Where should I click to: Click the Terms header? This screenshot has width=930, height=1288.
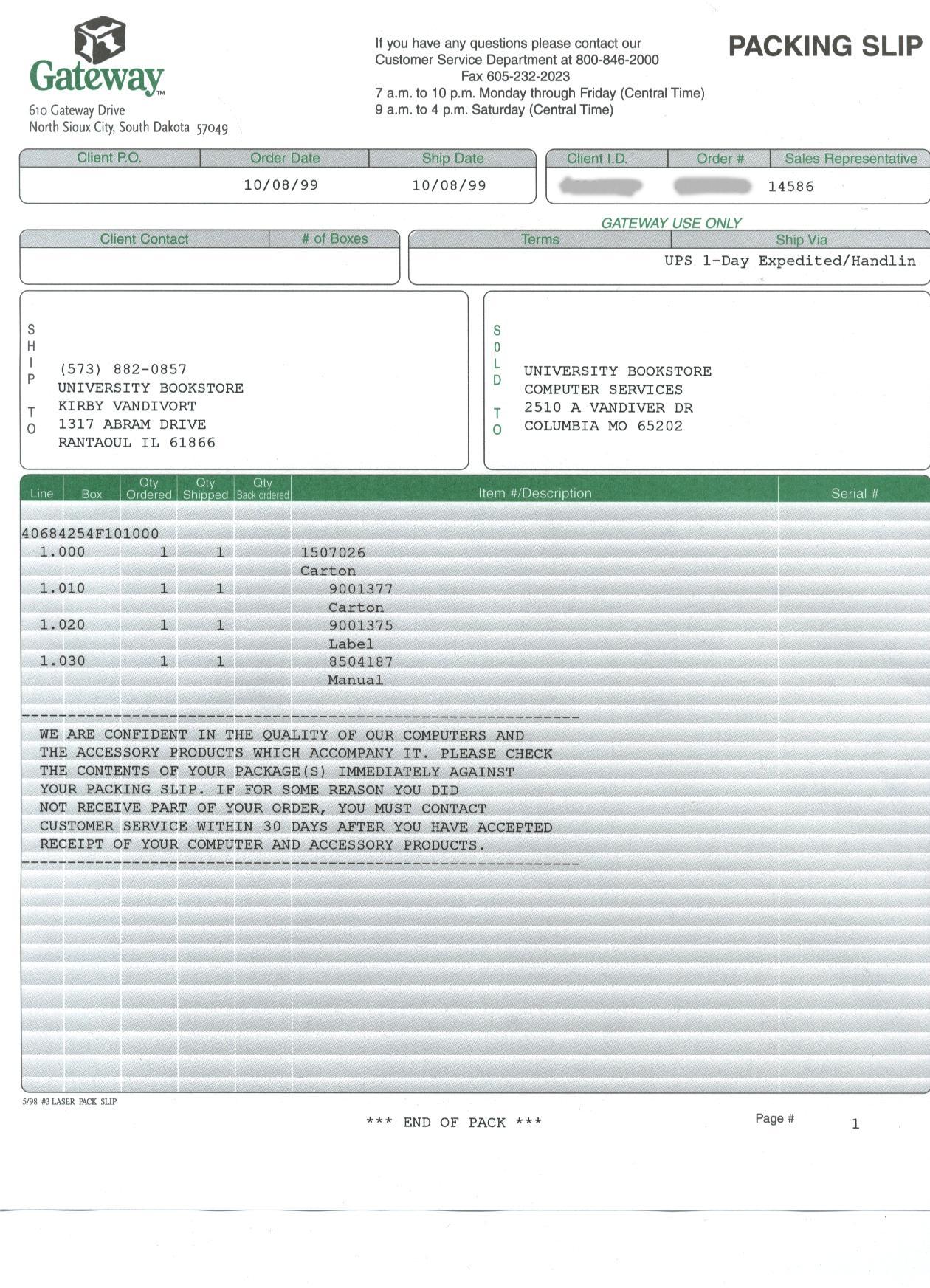[540, 240]
